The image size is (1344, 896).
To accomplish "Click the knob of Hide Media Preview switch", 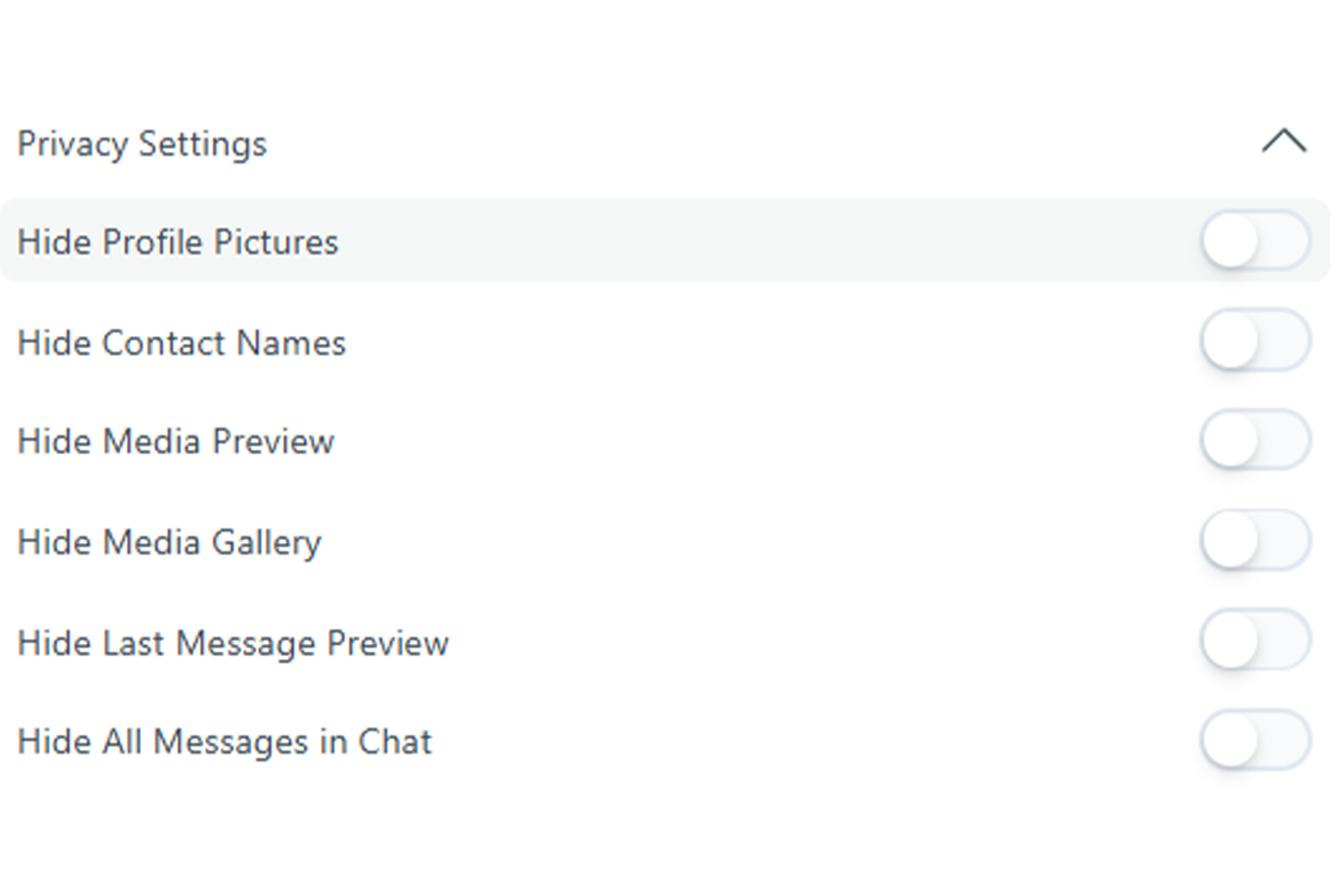I will coord(1230,441).
